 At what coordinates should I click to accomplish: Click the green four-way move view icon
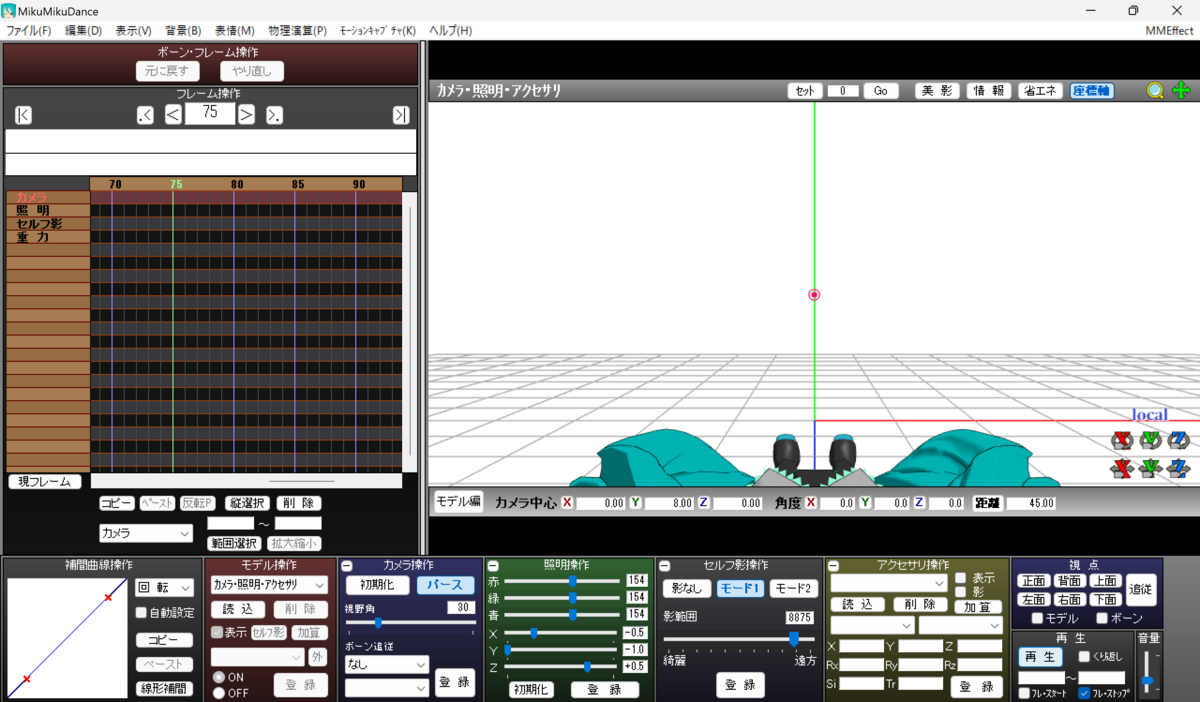(1181, 90)
